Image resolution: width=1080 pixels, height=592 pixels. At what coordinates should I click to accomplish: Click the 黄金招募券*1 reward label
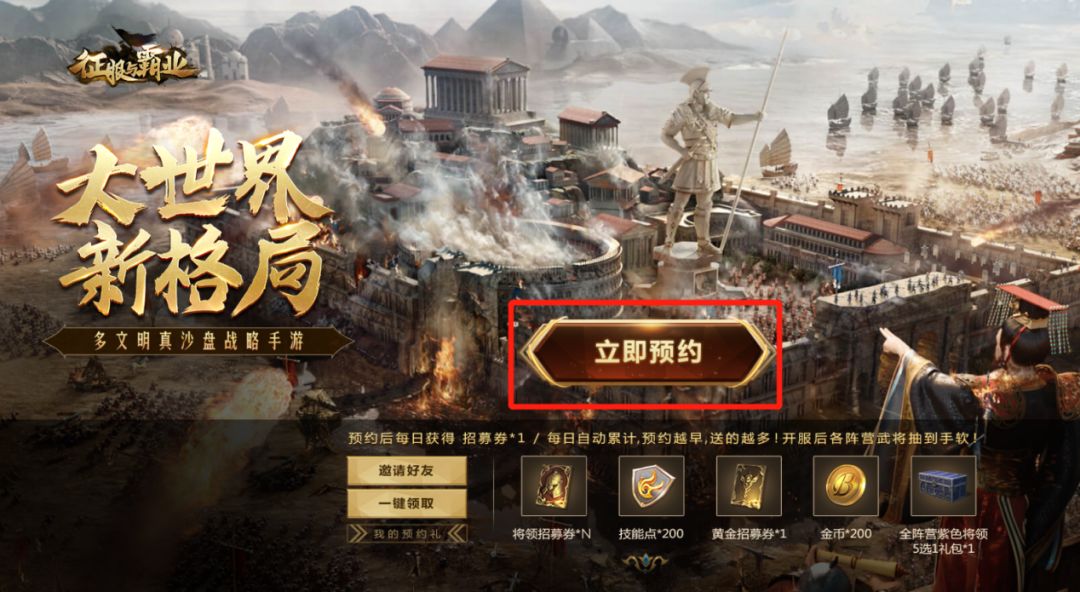[749, 533]
